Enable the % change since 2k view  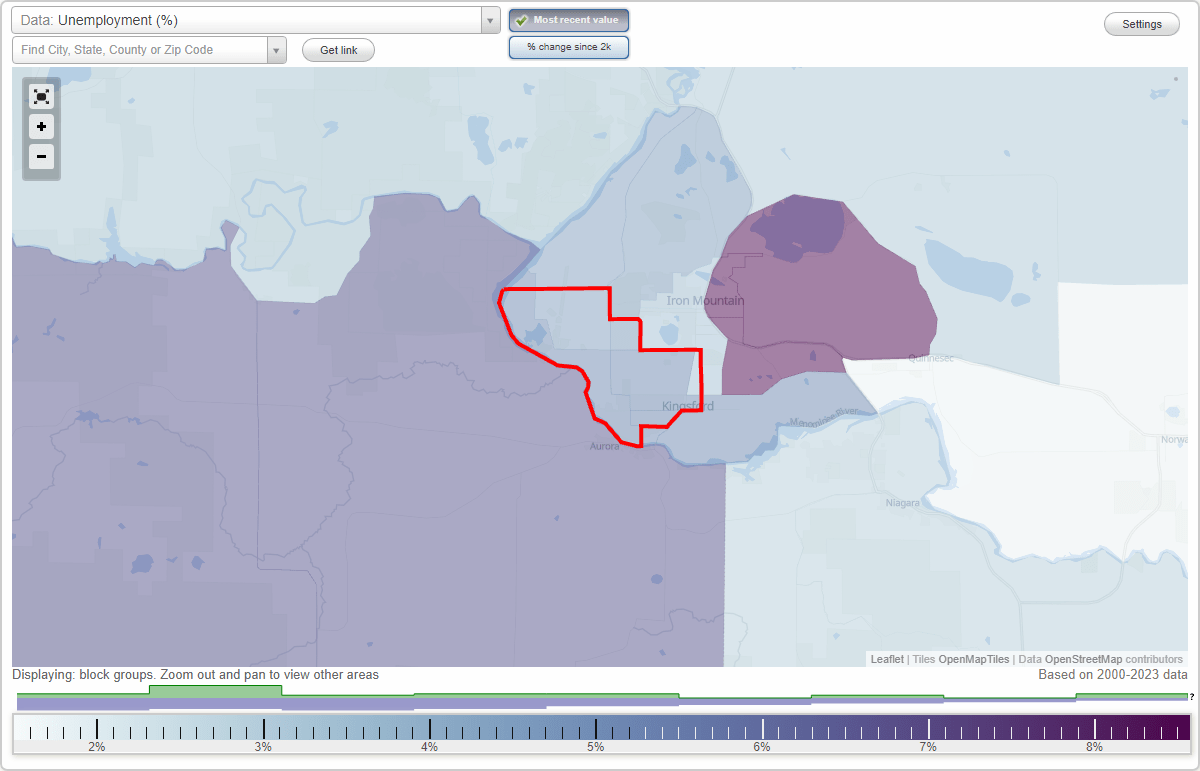(569, 46)
